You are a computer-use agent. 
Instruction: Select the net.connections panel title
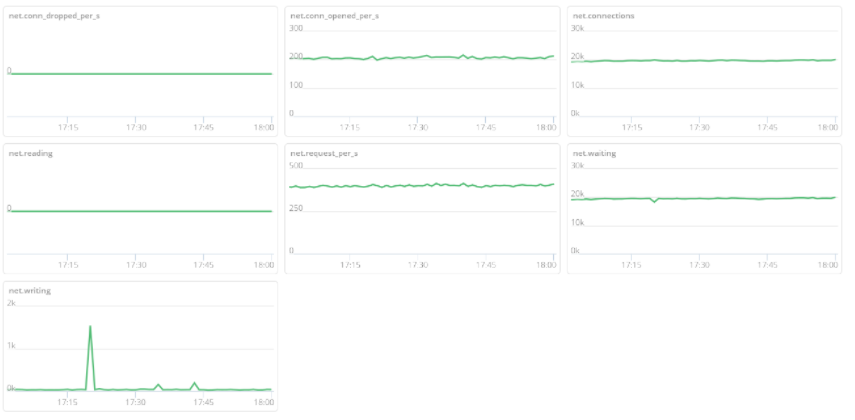tap(602, 16)
